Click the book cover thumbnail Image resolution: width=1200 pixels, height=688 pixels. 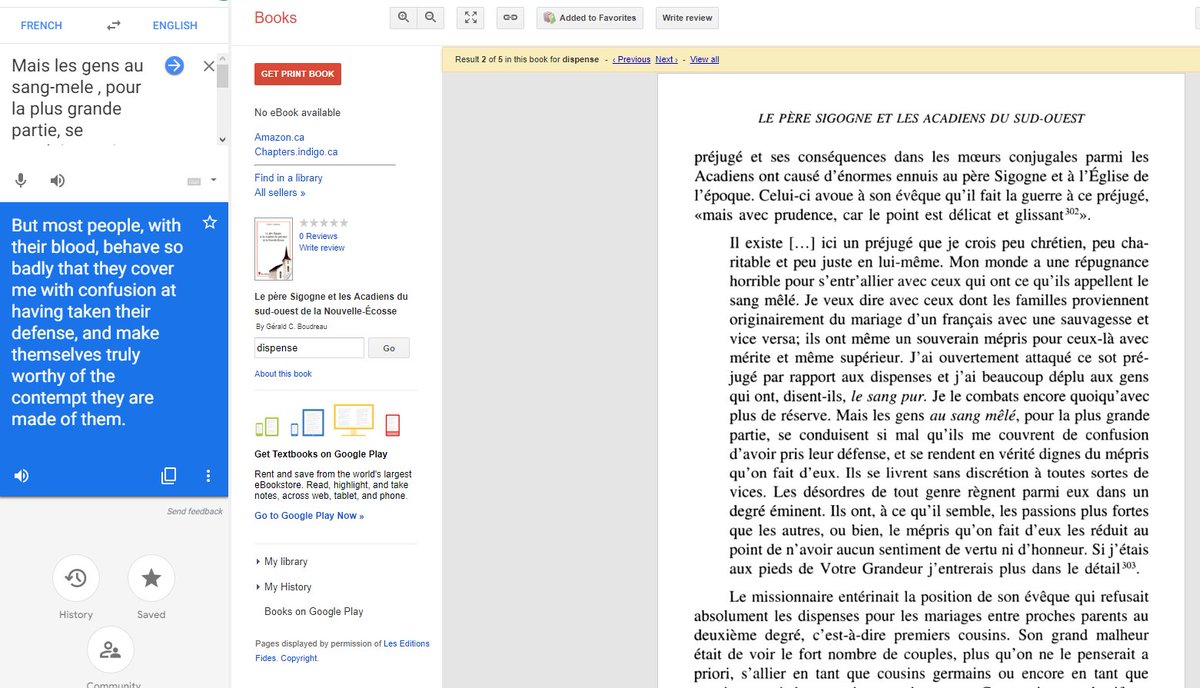[x=274, y=248]
